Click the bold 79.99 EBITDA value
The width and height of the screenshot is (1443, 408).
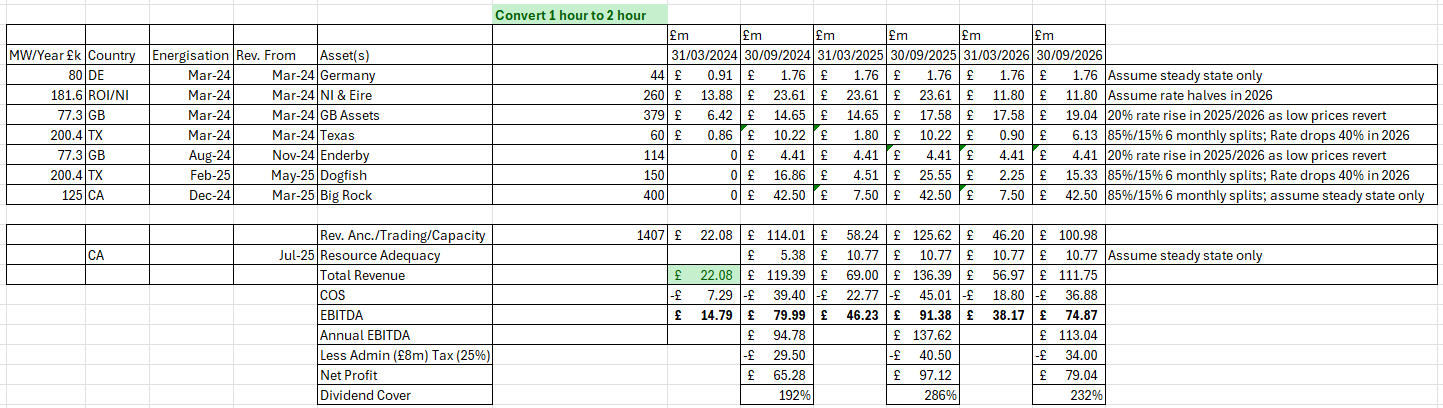tap(776, 315)
